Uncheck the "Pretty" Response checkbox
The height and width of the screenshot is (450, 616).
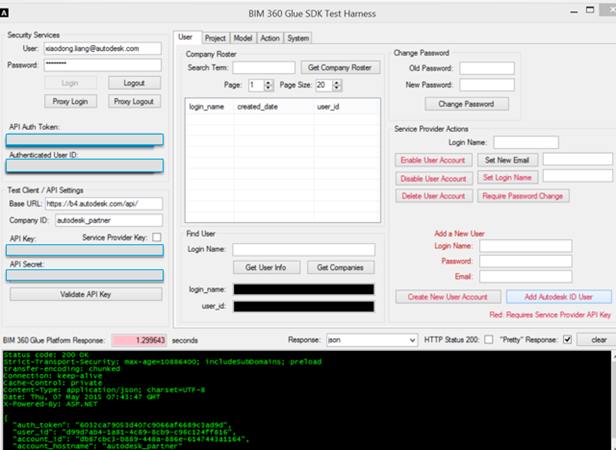(x=567, y=339)
